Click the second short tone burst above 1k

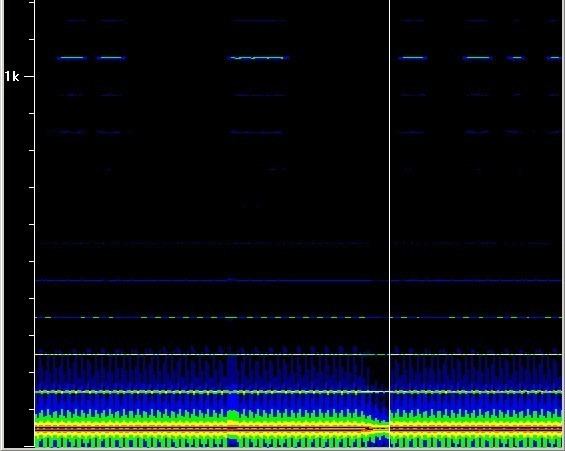click(111, 58)
